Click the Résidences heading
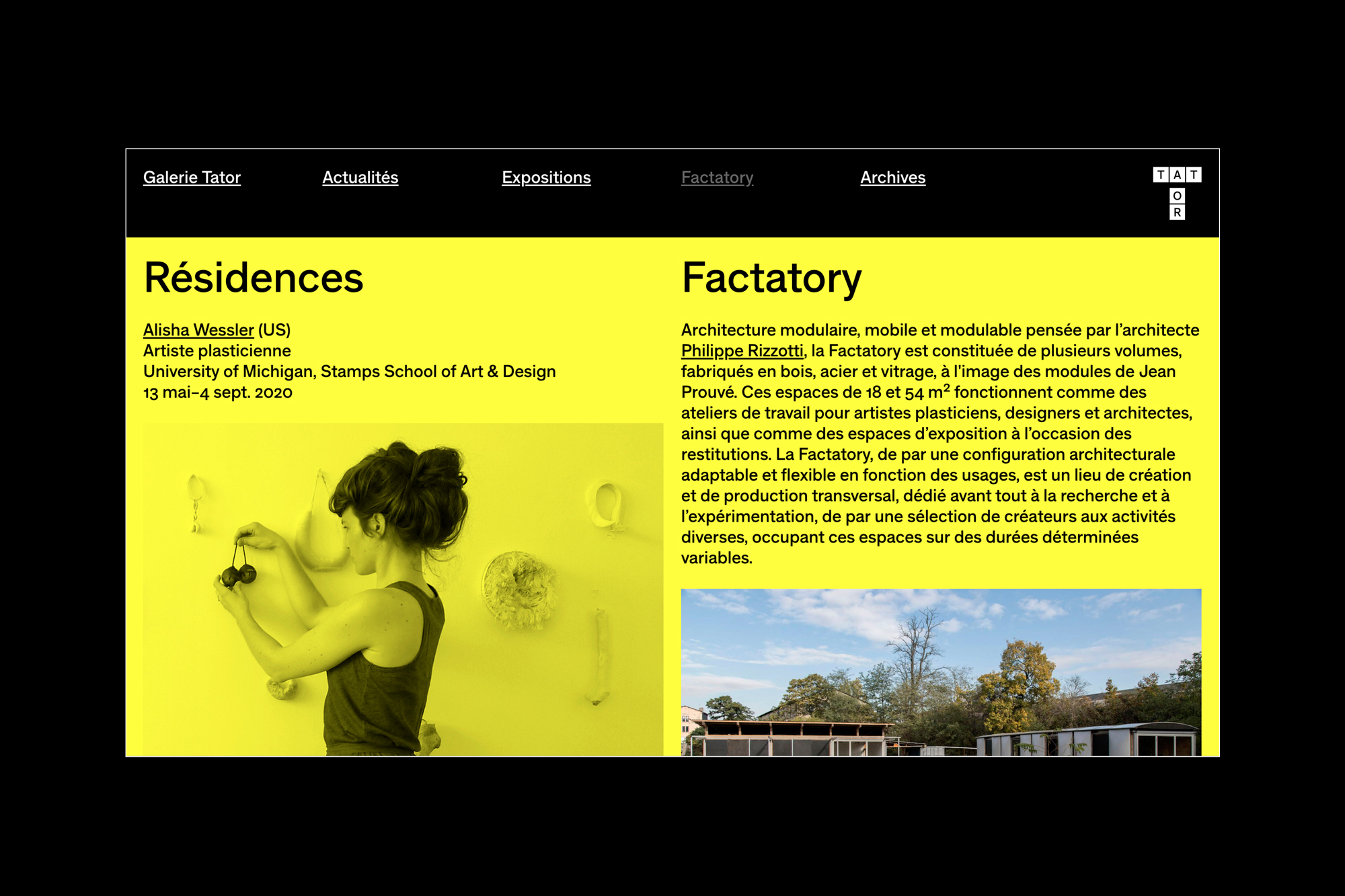The image size is (1345, 896). pos(254,278)
